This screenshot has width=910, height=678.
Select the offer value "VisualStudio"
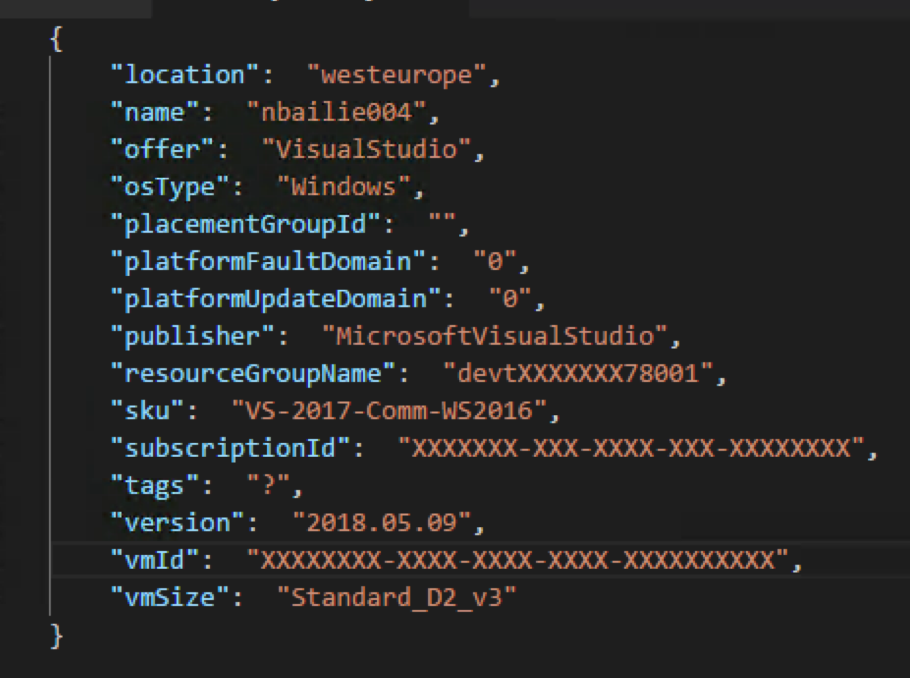click(x=366, y=149)
